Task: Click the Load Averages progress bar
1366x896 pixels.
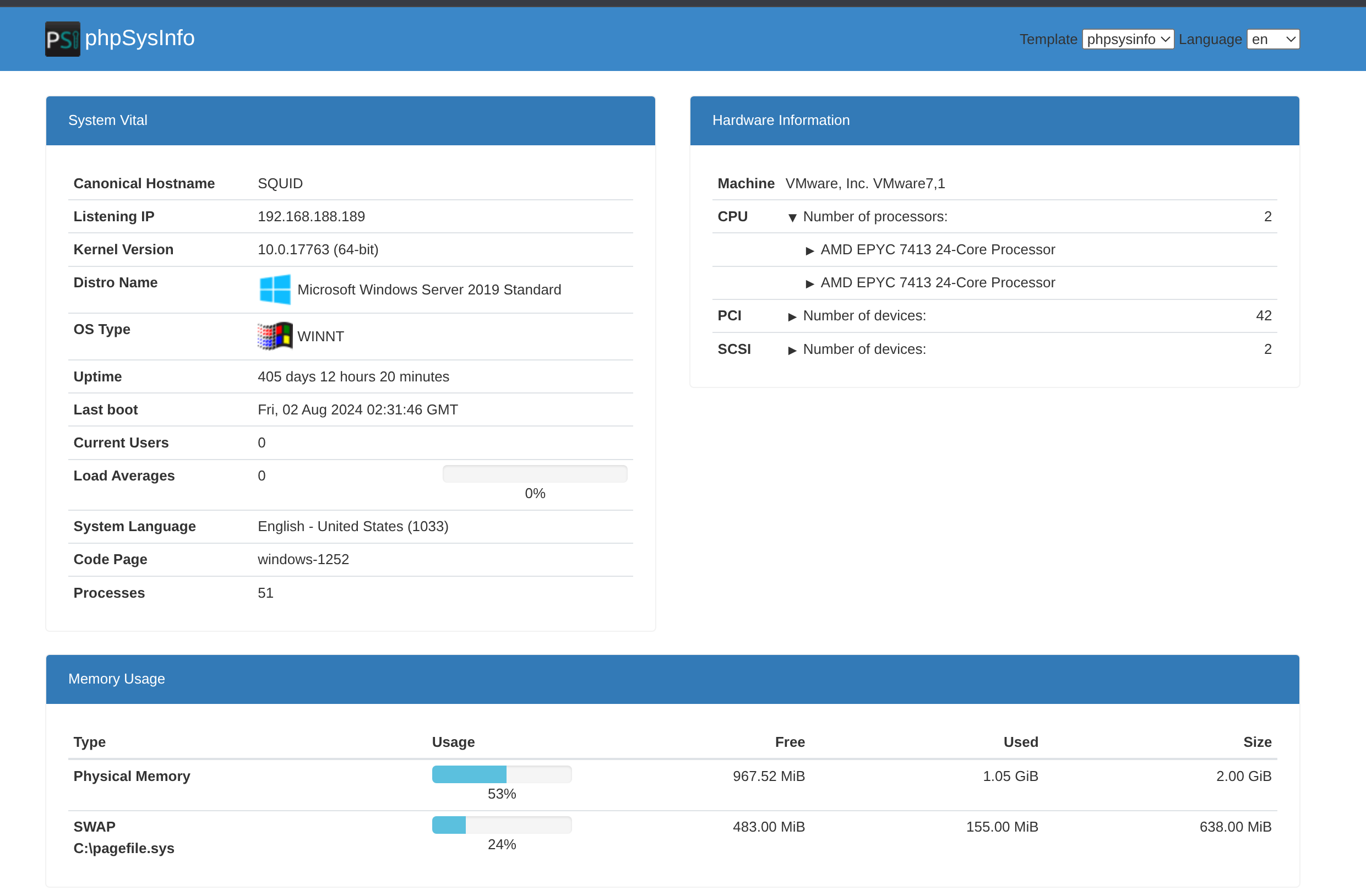Action: click(x=535, y=474)
